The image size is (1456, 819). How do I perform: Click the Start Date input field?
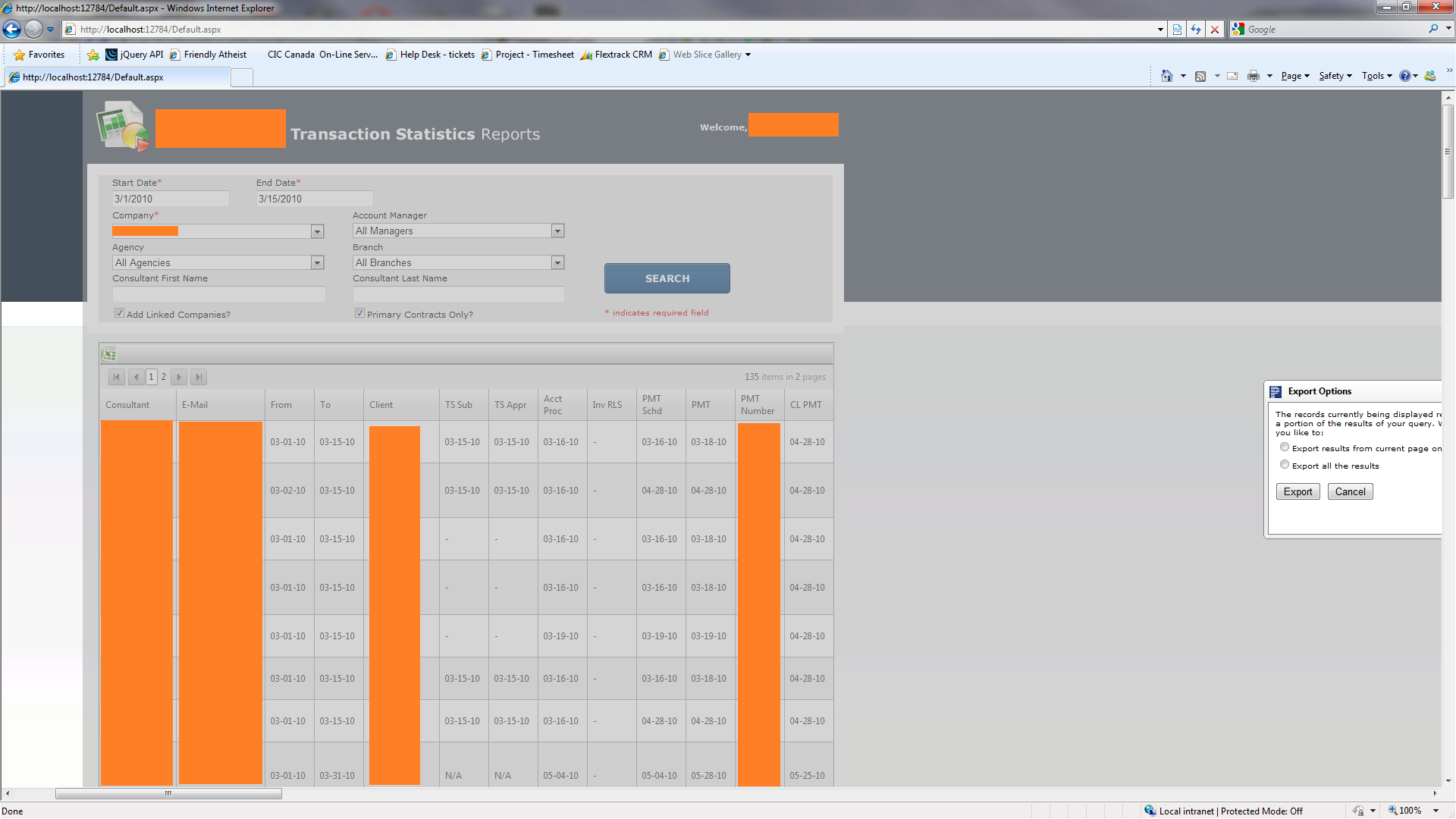point(170,199)
